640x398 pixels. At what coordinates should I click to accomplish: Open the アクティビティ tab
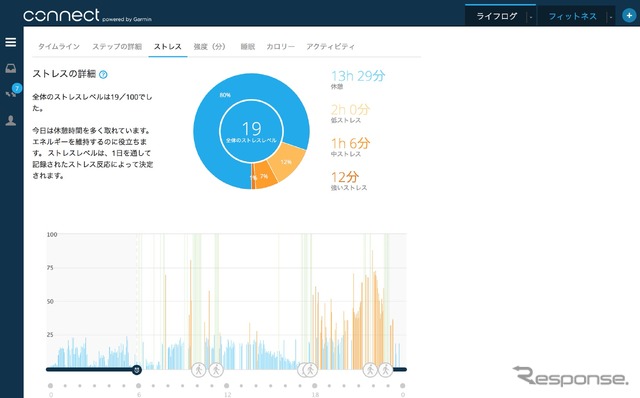pos(330,47)
